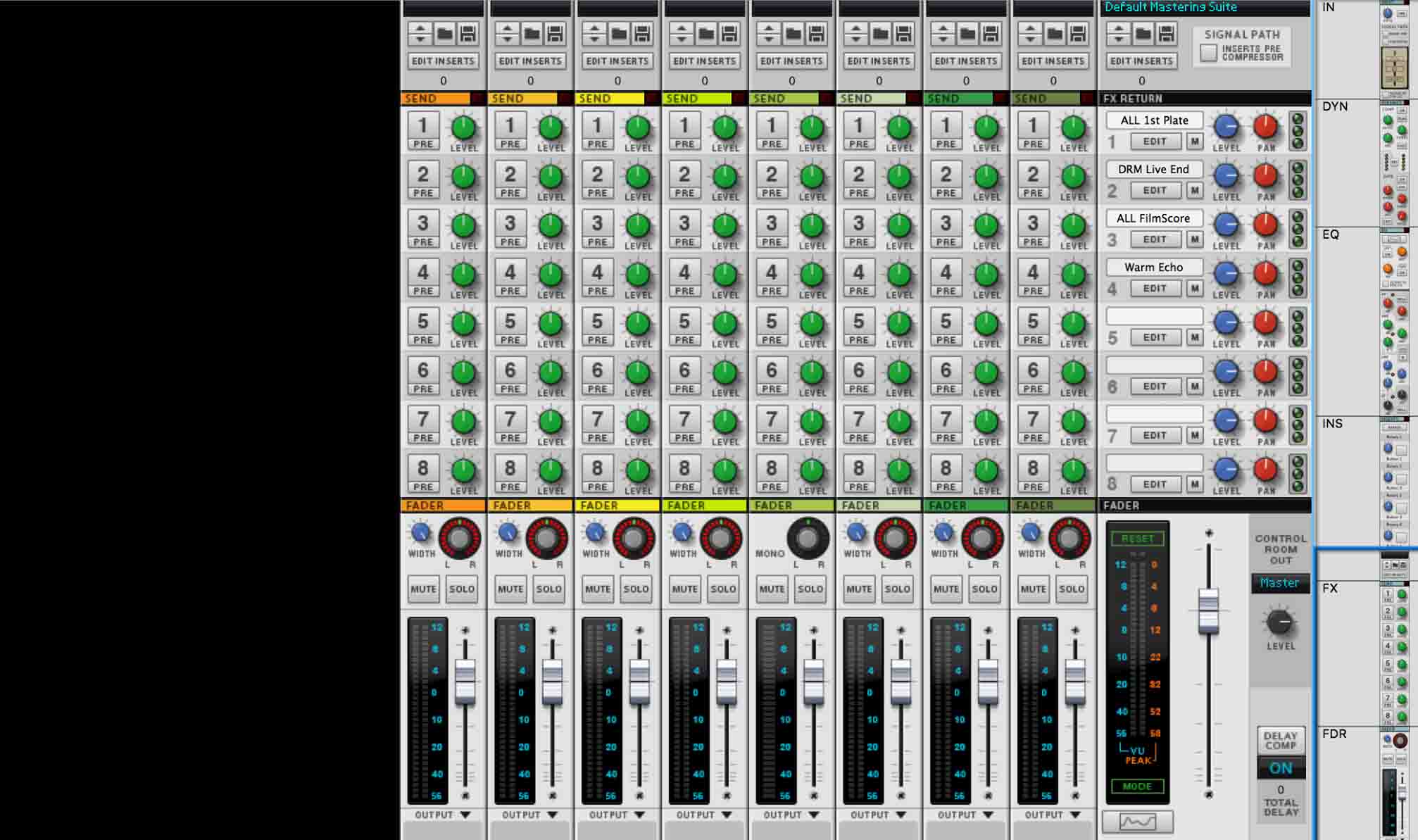
Task: Click patch up/down selector on second channel
Action: 507,34
